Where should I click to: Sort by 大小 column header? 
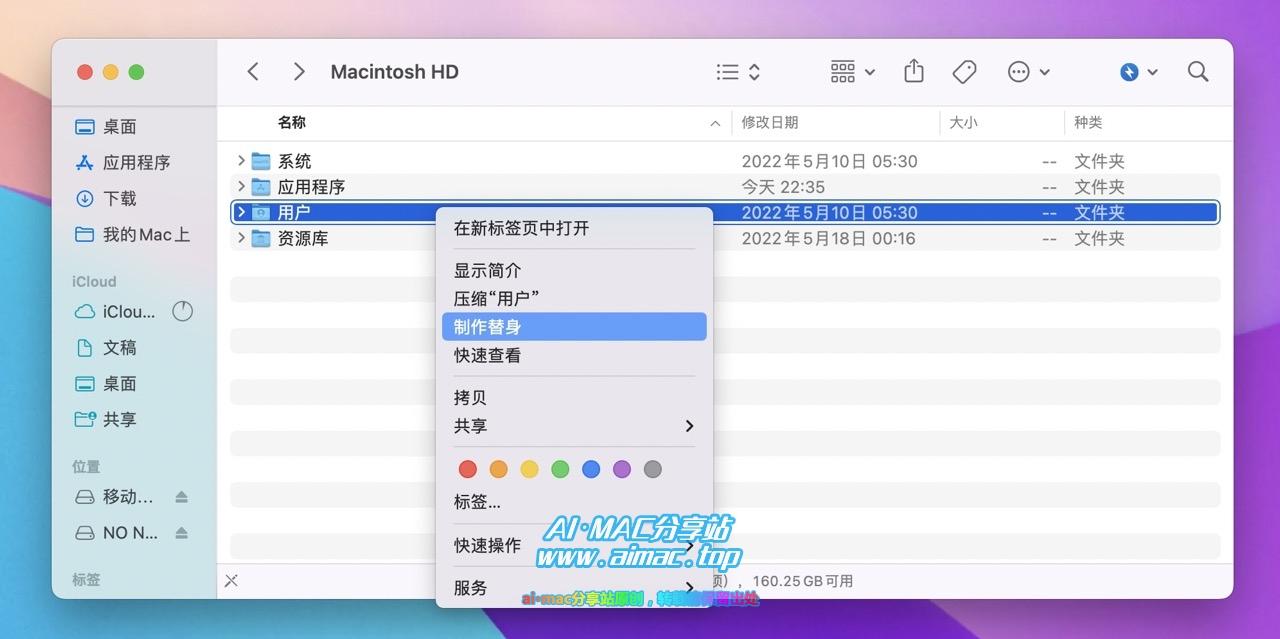963,123
